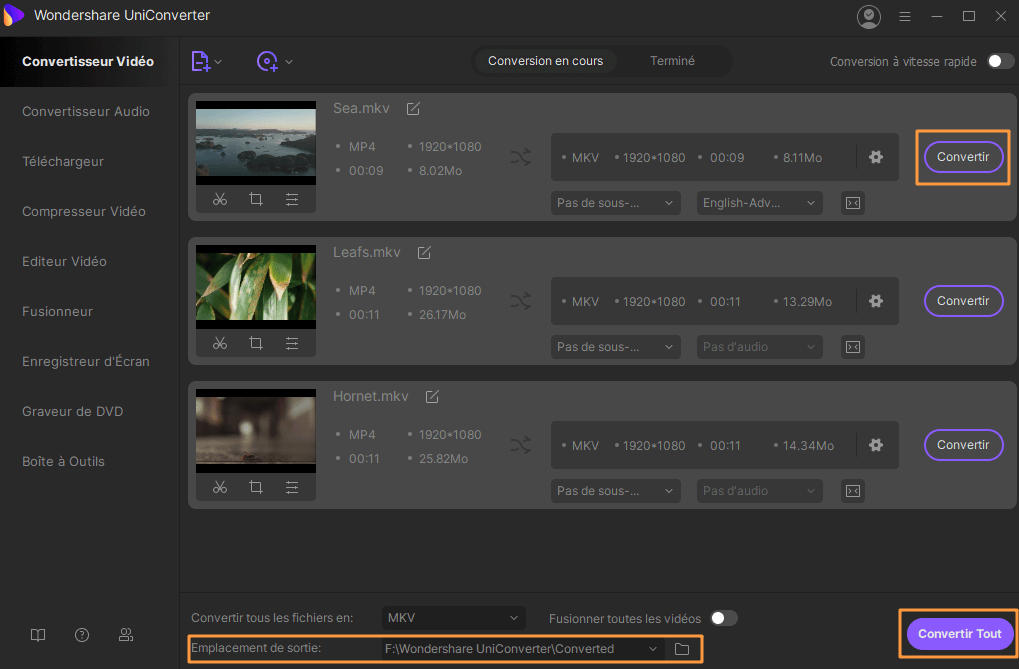Viewport: 1019px width, 669px height.
Task: Click the Convertir Tout button
Action: tap(960, 634)
